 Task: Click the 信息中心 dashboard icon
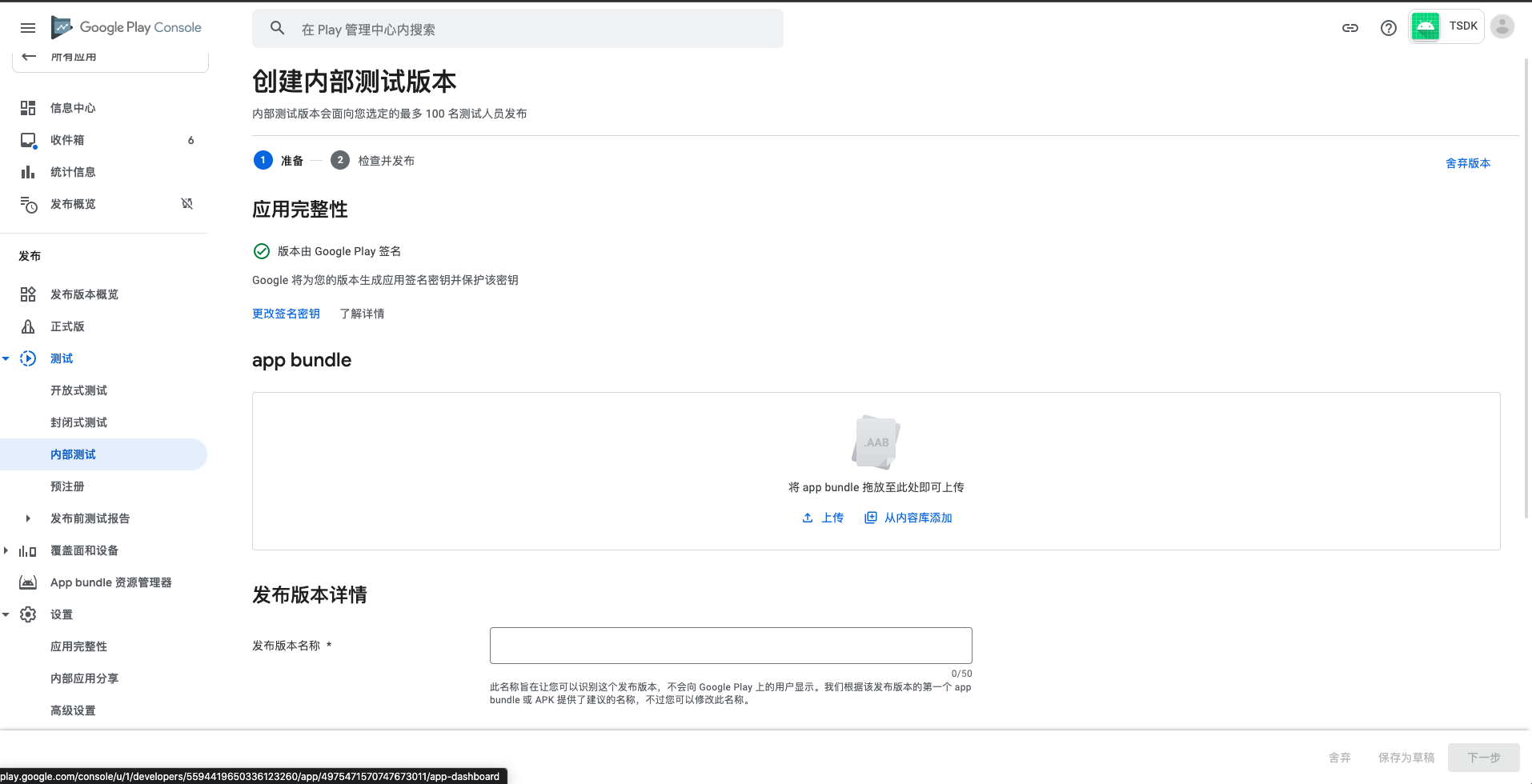[28, 108]
